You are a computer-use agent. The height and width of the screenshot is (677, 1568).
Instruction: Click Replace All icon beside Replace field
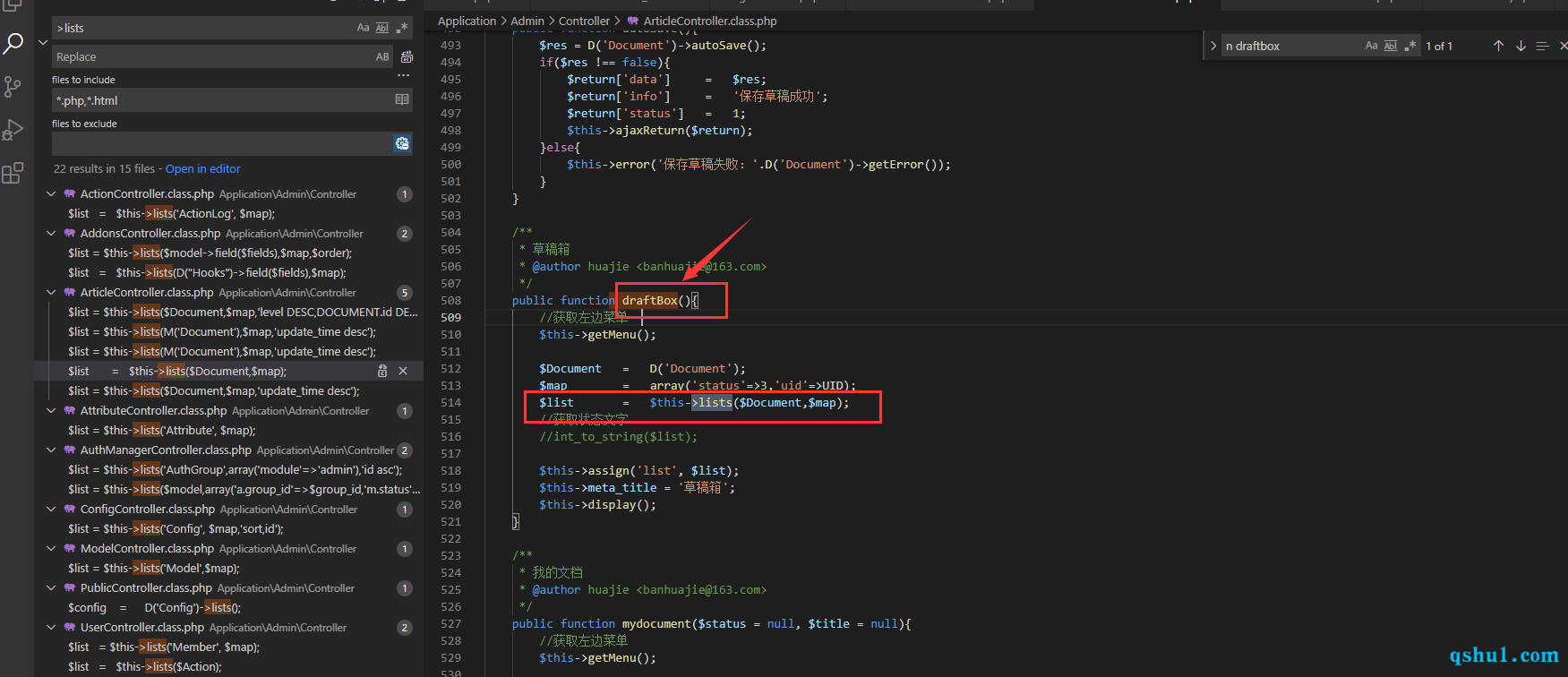pos(407,56)
